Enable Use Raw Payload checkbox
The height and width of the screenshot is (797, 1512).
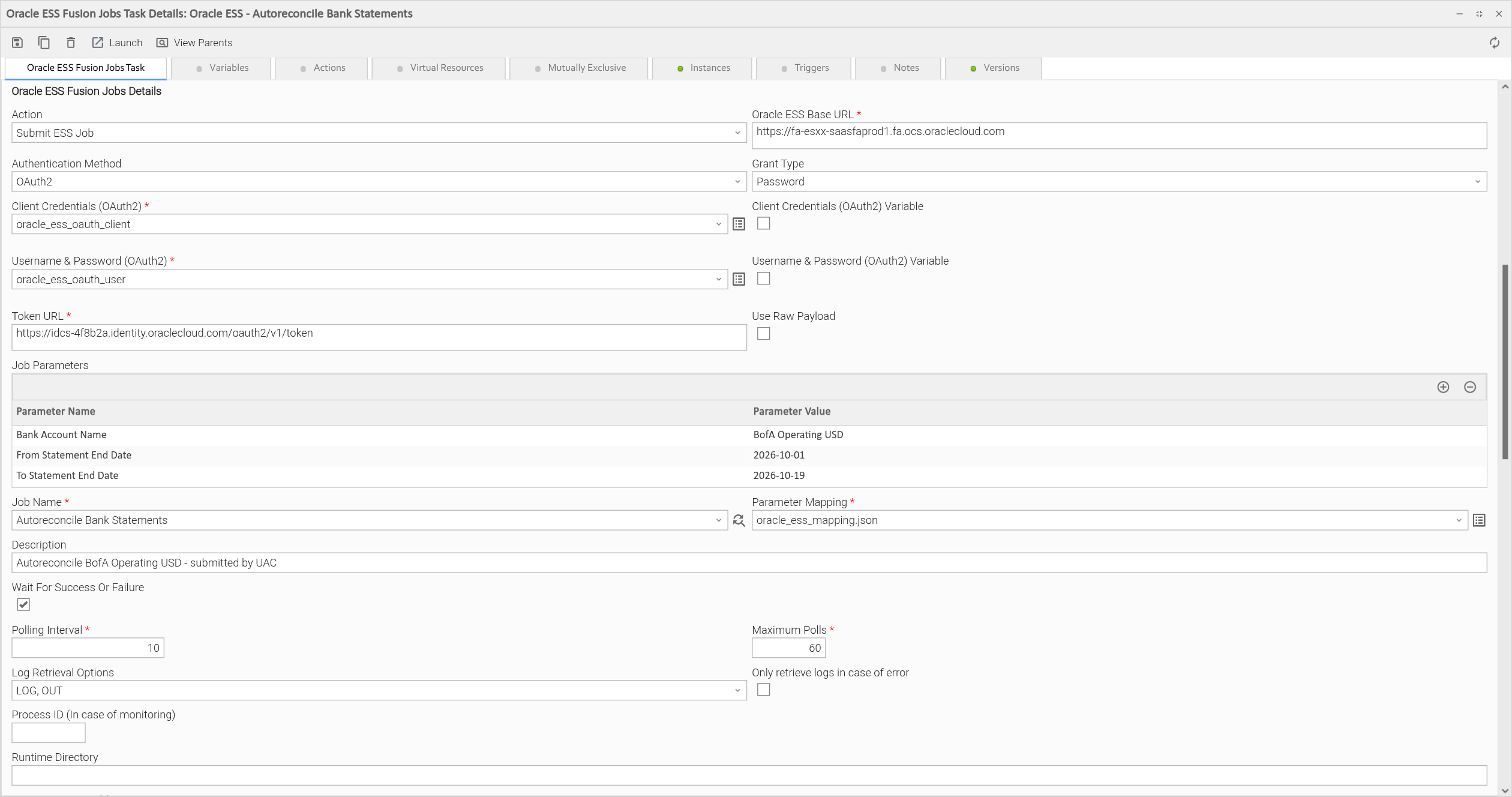[763, 334]
